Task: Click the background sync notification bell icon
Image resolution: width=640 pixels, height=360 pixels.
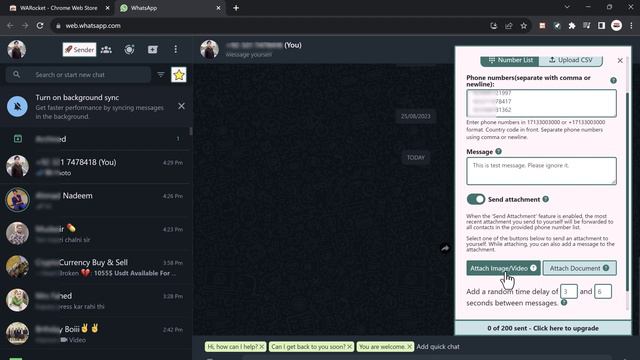Action: point(17,107)
